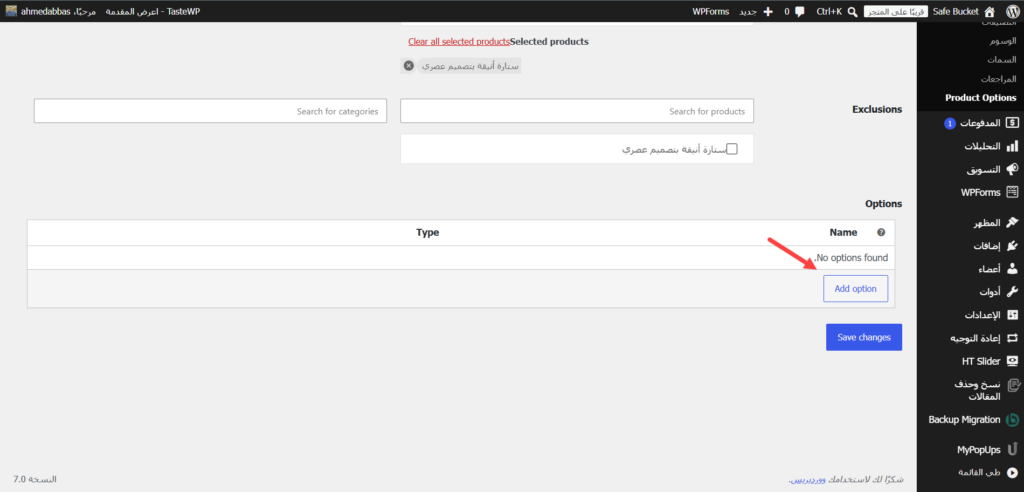Click the No options found text
Image resolution: width=1024 pixels, height=492 pixels.
(x=851, y=258)
